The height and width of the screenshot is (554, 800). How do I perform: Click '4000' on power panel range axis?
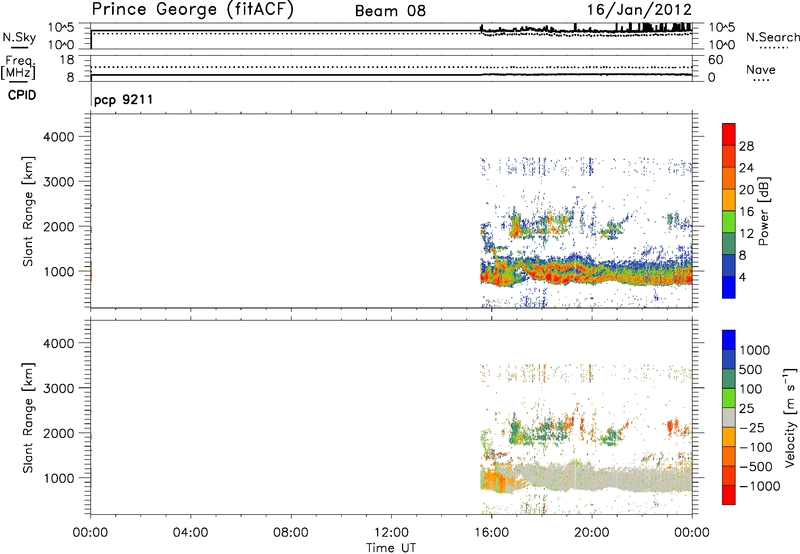tap(59, 137)
